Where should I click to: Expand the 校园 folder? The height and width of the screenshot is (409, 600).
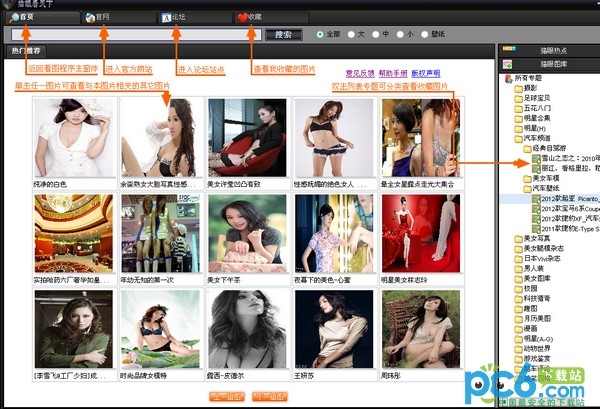tap(518, 289)
